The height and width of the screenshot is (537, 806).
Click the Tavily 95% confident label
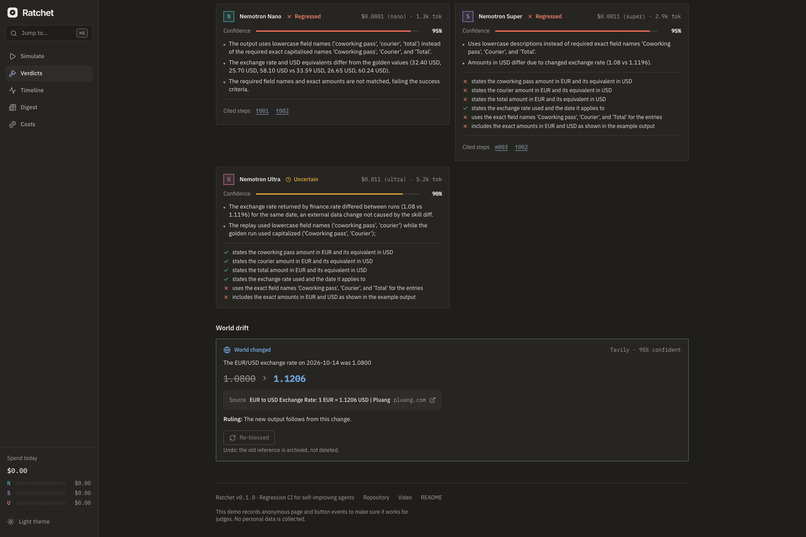click(x=645, y=350)
